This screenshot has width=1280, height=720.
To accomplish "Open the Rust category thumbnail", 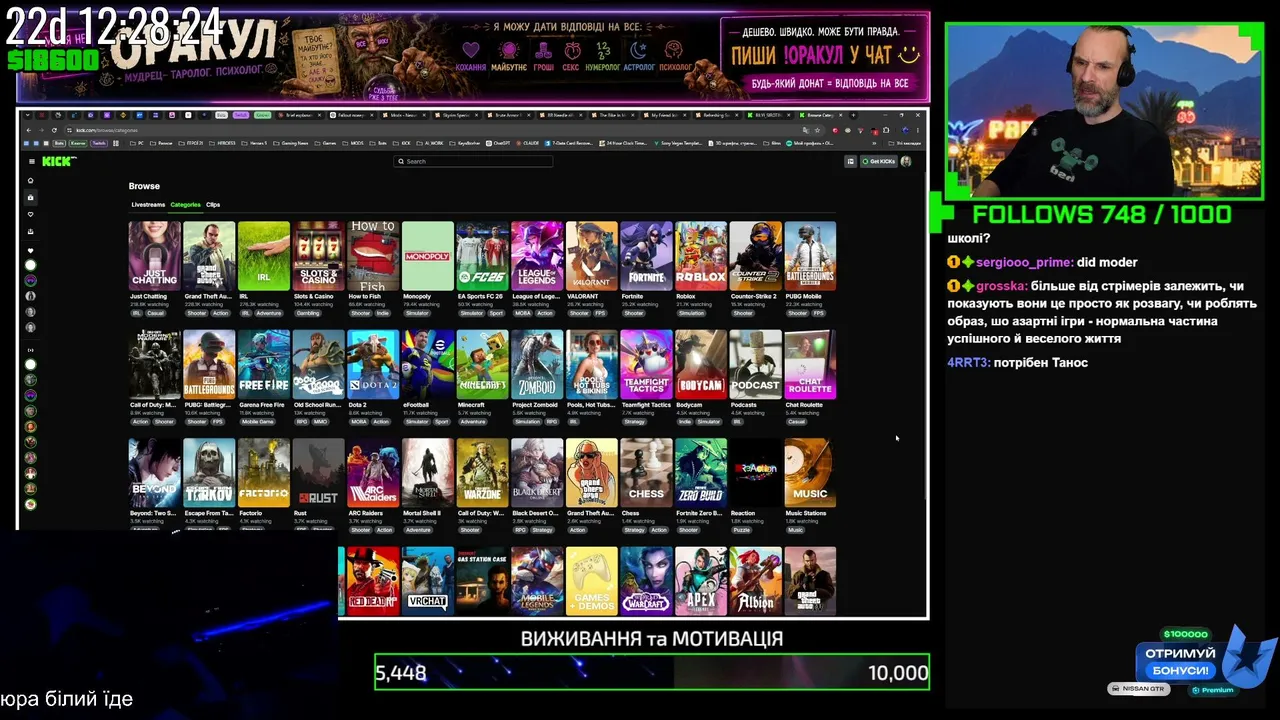I will 318,473.
